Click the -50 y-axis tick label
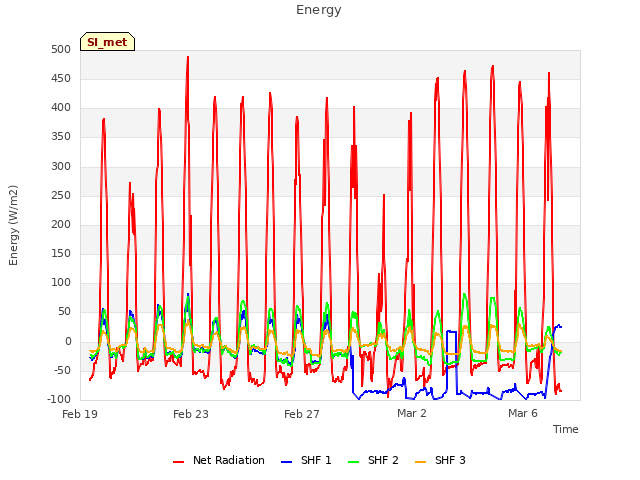The width and height of the screenshot is (640, 480). [x=62, y=371]
